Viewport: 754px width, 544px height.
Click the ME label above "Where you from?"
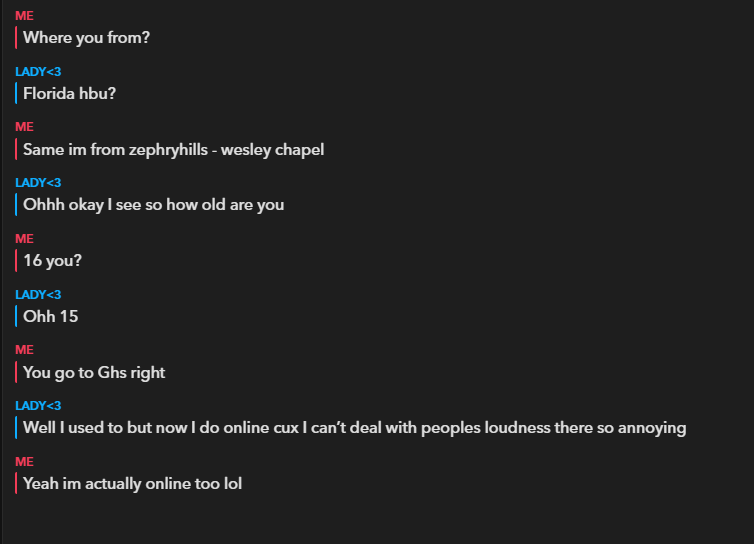point(24,16)
